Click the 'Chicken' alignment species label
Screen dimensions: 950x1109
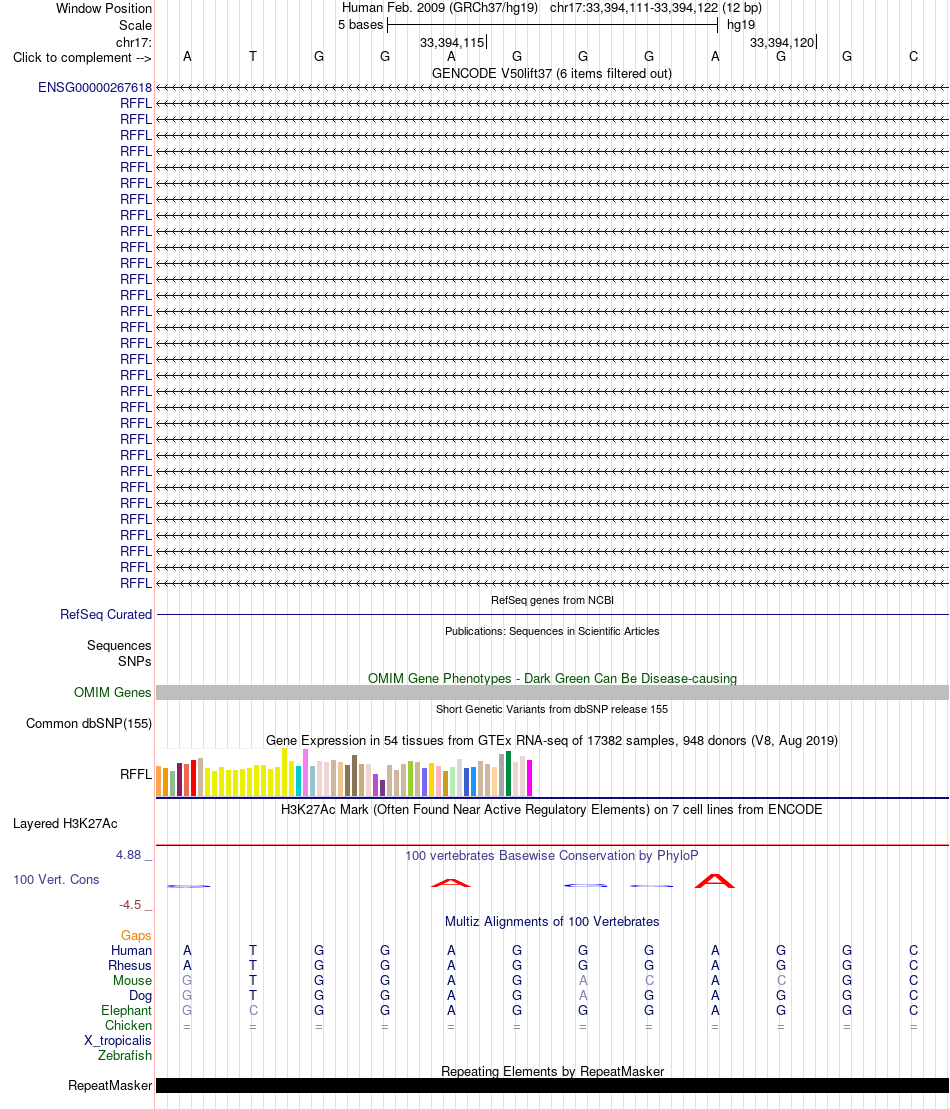[x=128, y=1026]
